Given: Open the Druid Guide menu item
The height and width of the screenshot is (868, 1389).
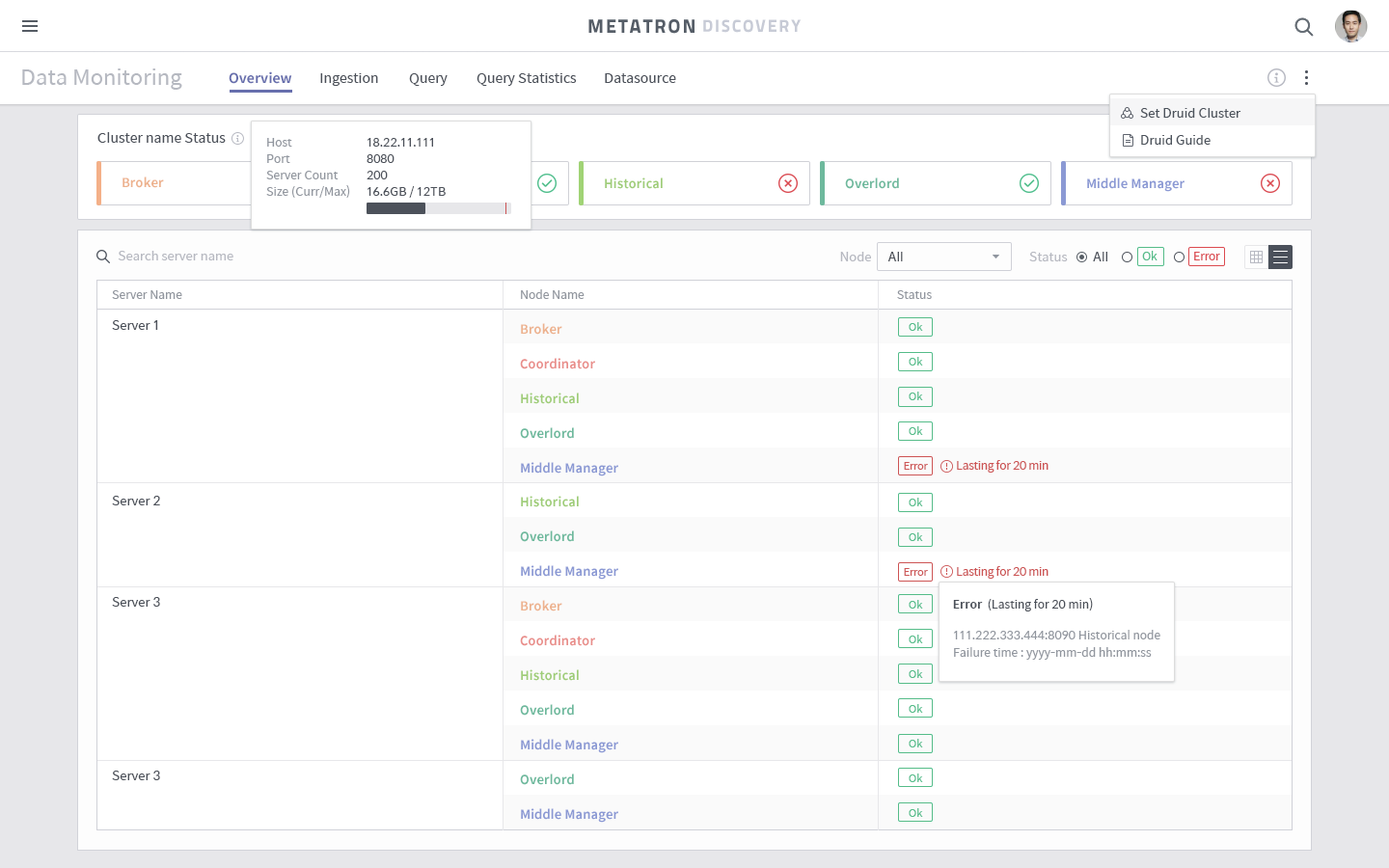Looking at the screenshot, I should [1175, 140].
